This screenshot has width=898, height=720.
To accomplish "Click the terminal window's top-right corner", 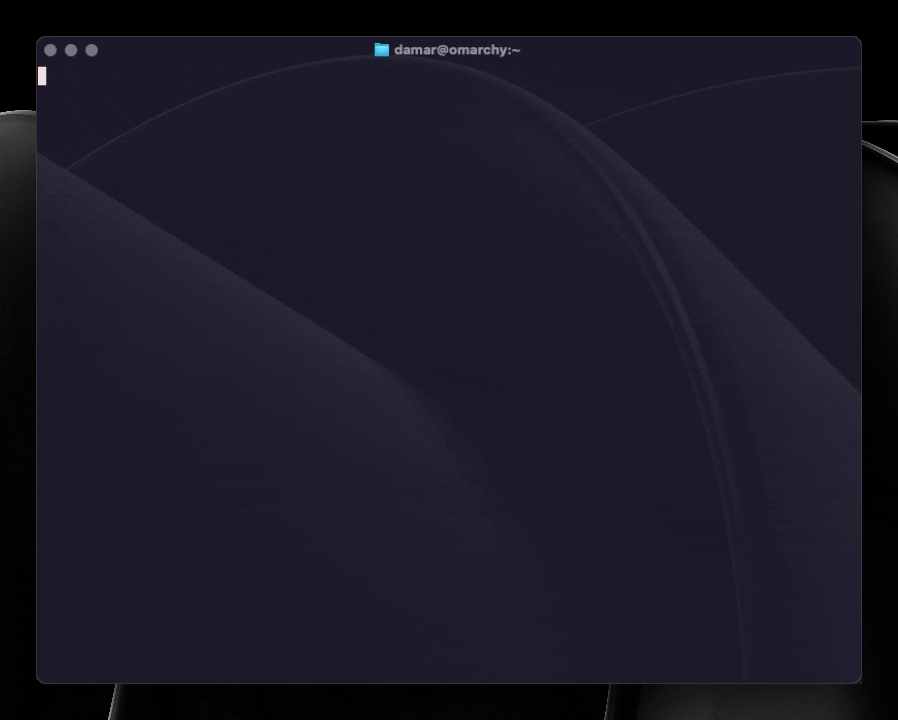I will coord(859,39).
